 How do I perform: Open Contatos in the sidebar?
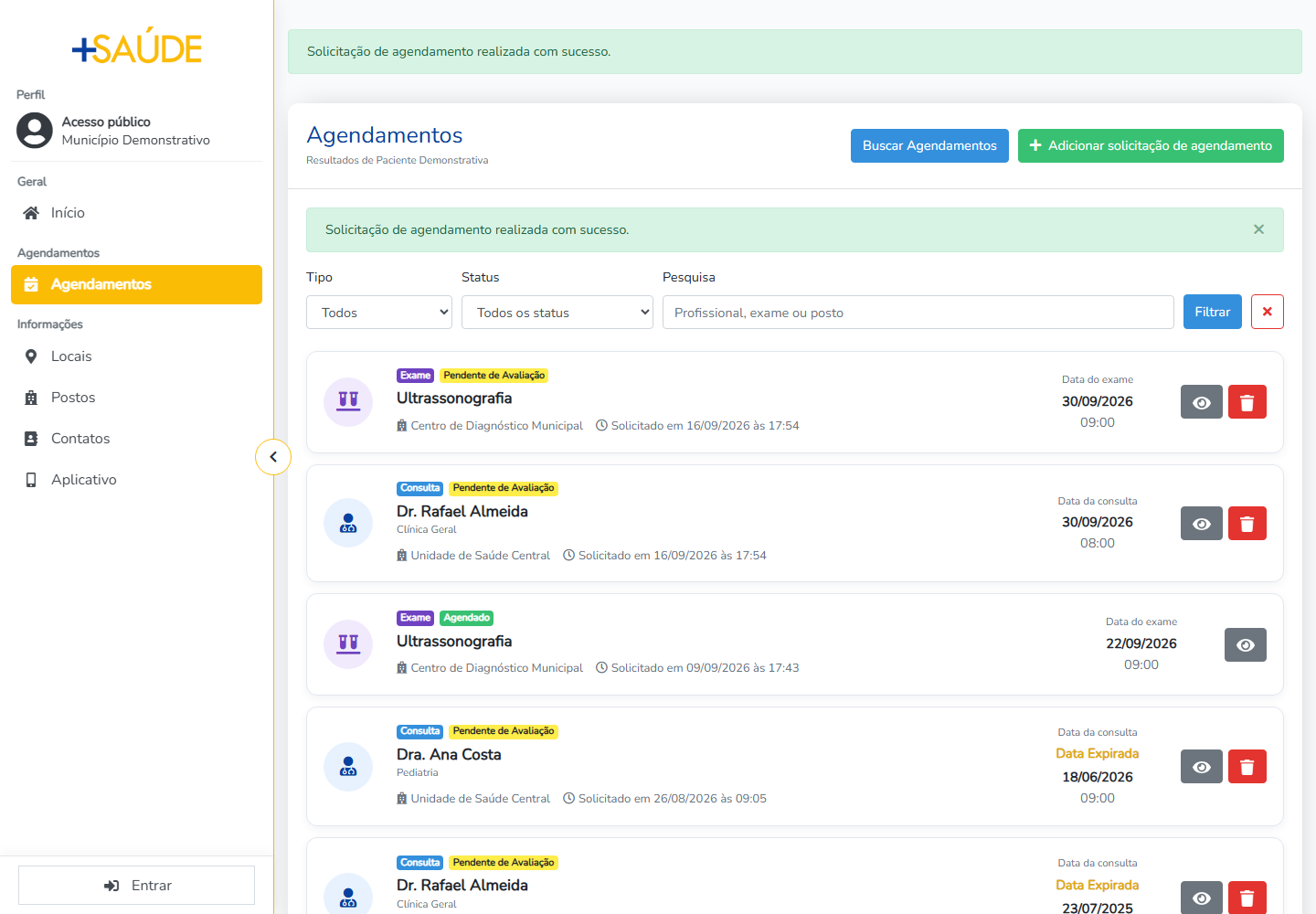coord(137,439)
